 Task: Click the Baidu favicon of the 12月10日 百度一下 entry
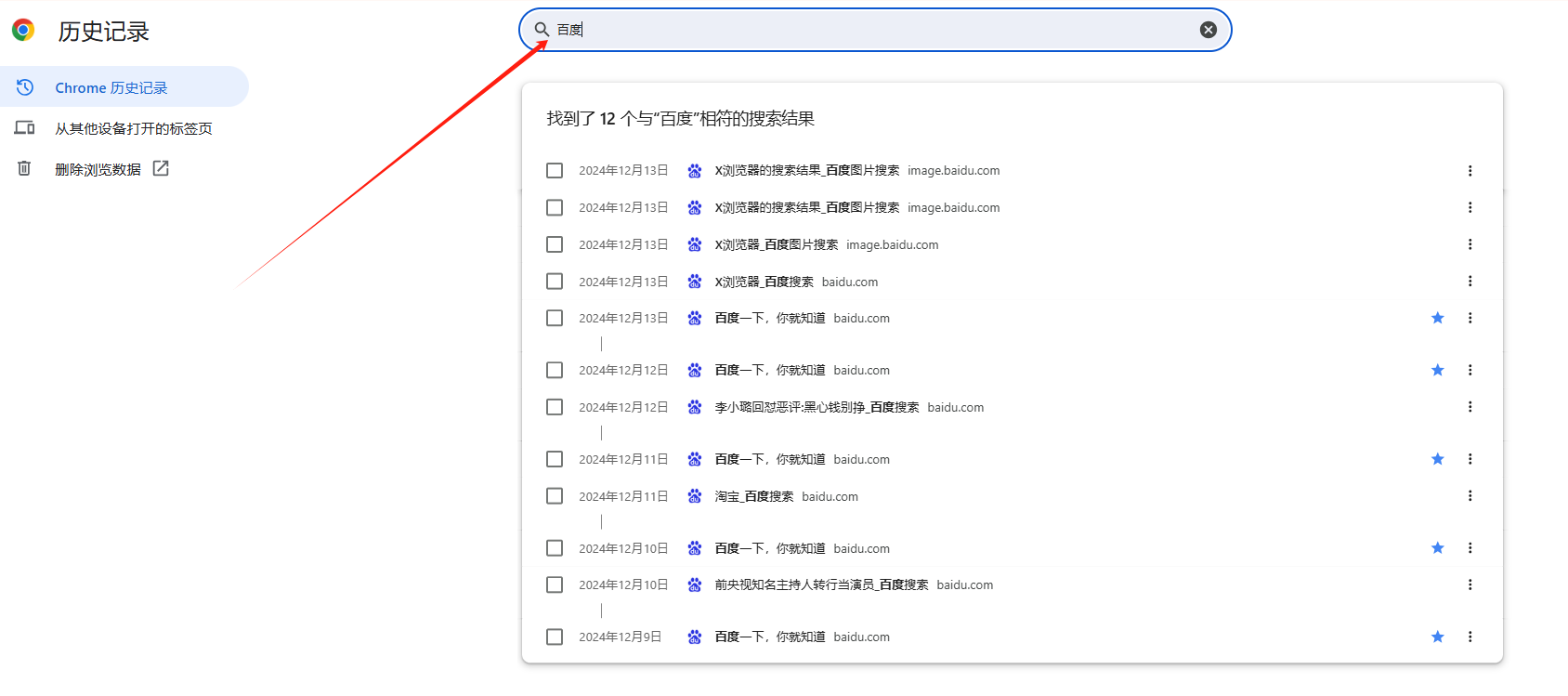click(695, 548)
